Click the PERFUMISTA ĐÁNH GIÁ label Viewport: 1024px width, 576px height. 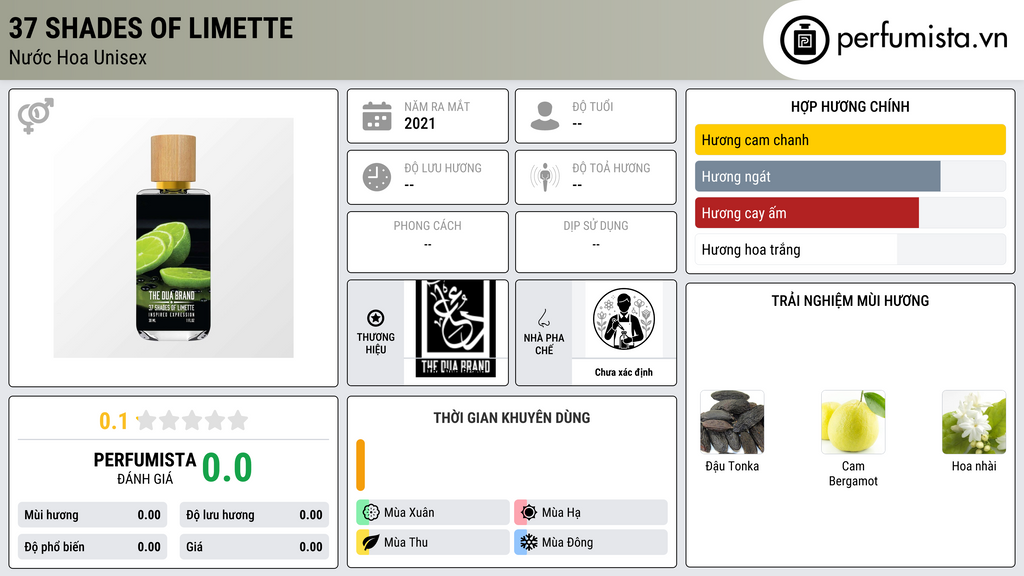tap(145, 468)
